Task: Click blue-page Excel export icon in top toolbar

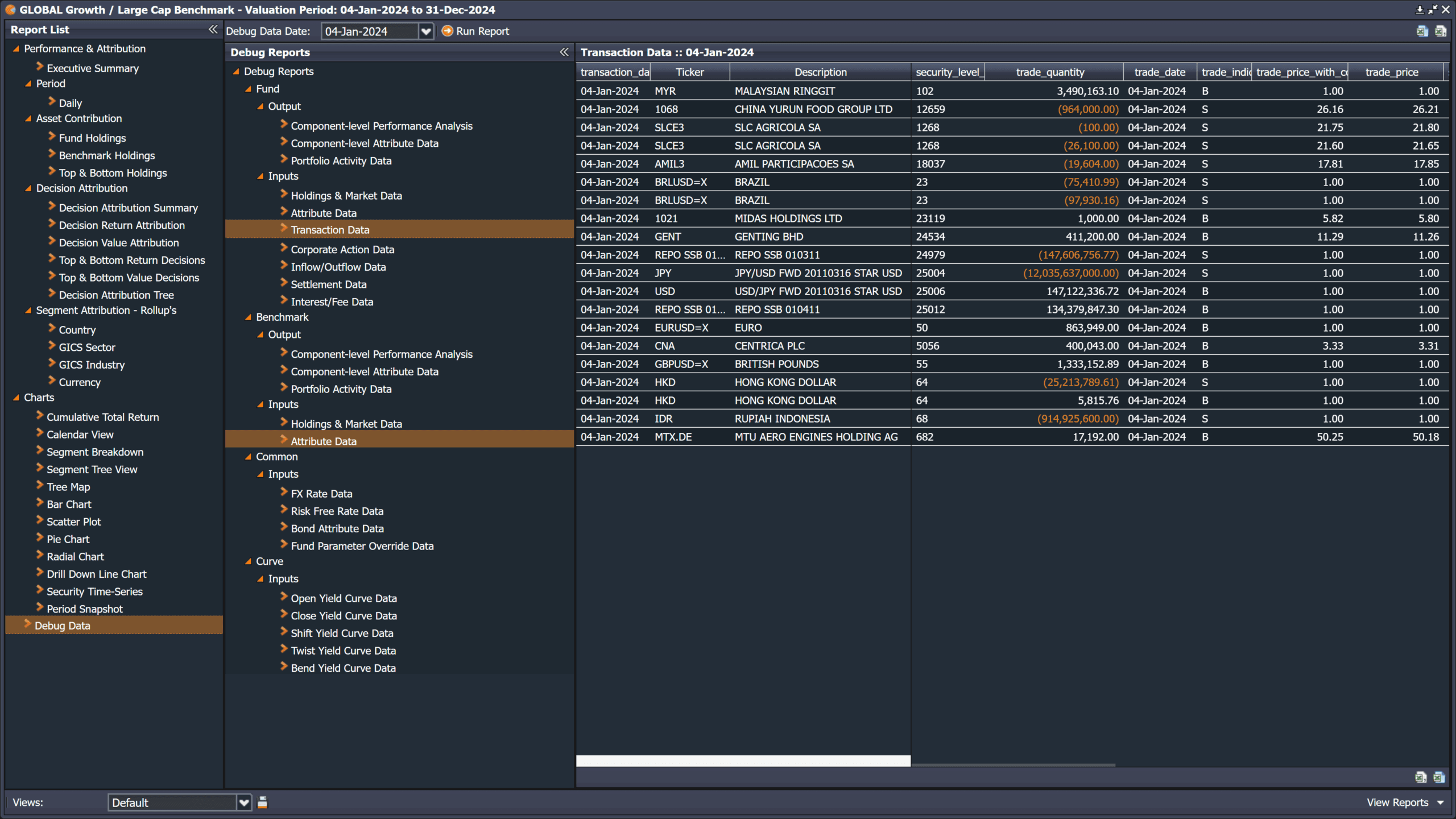Action: pos(1421,31)
